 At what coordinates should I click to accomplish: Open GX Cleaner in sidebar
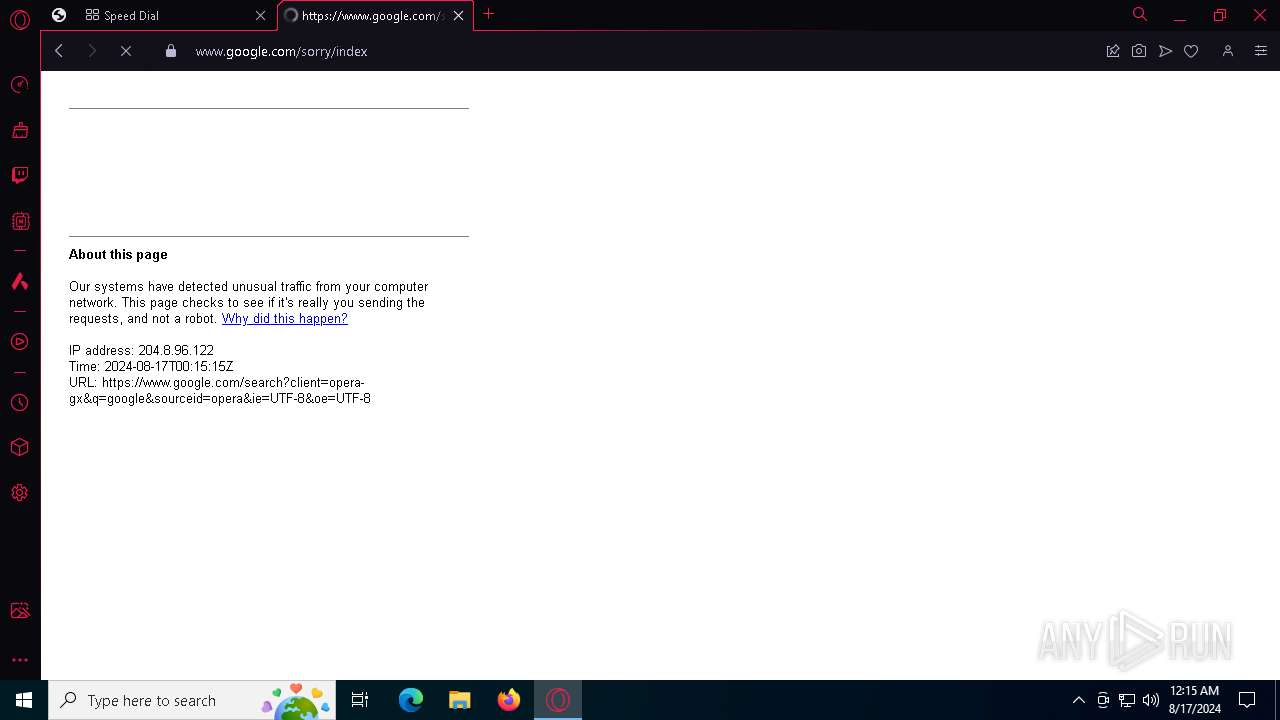(x=19, y=130)
